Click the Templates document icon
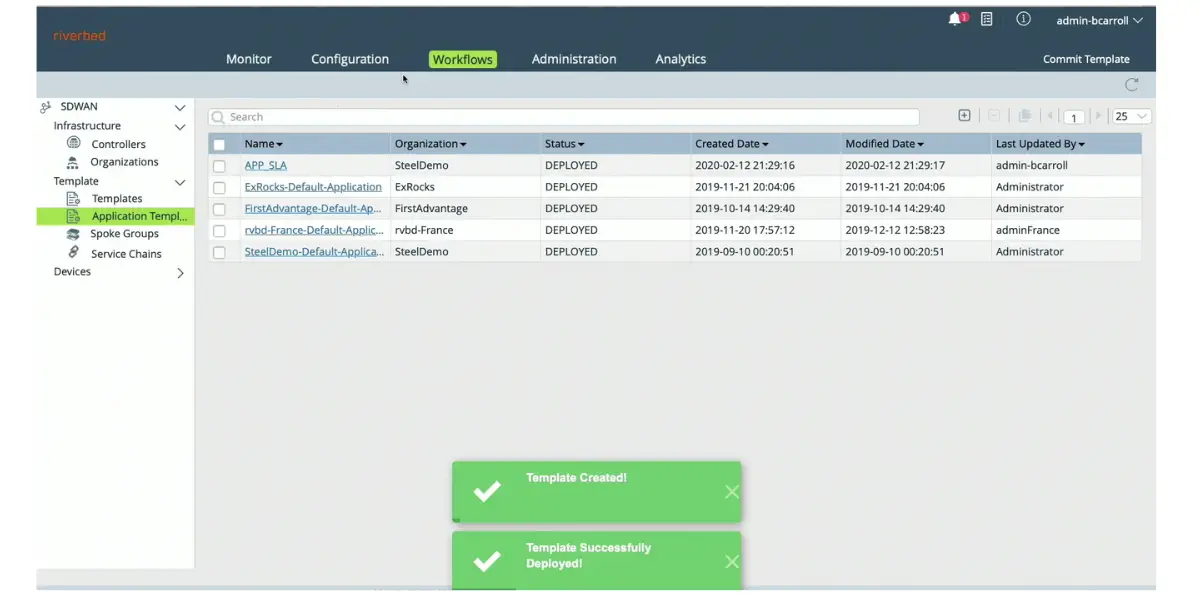Screen dimensions: 1200x600 (x=73, y=198)
